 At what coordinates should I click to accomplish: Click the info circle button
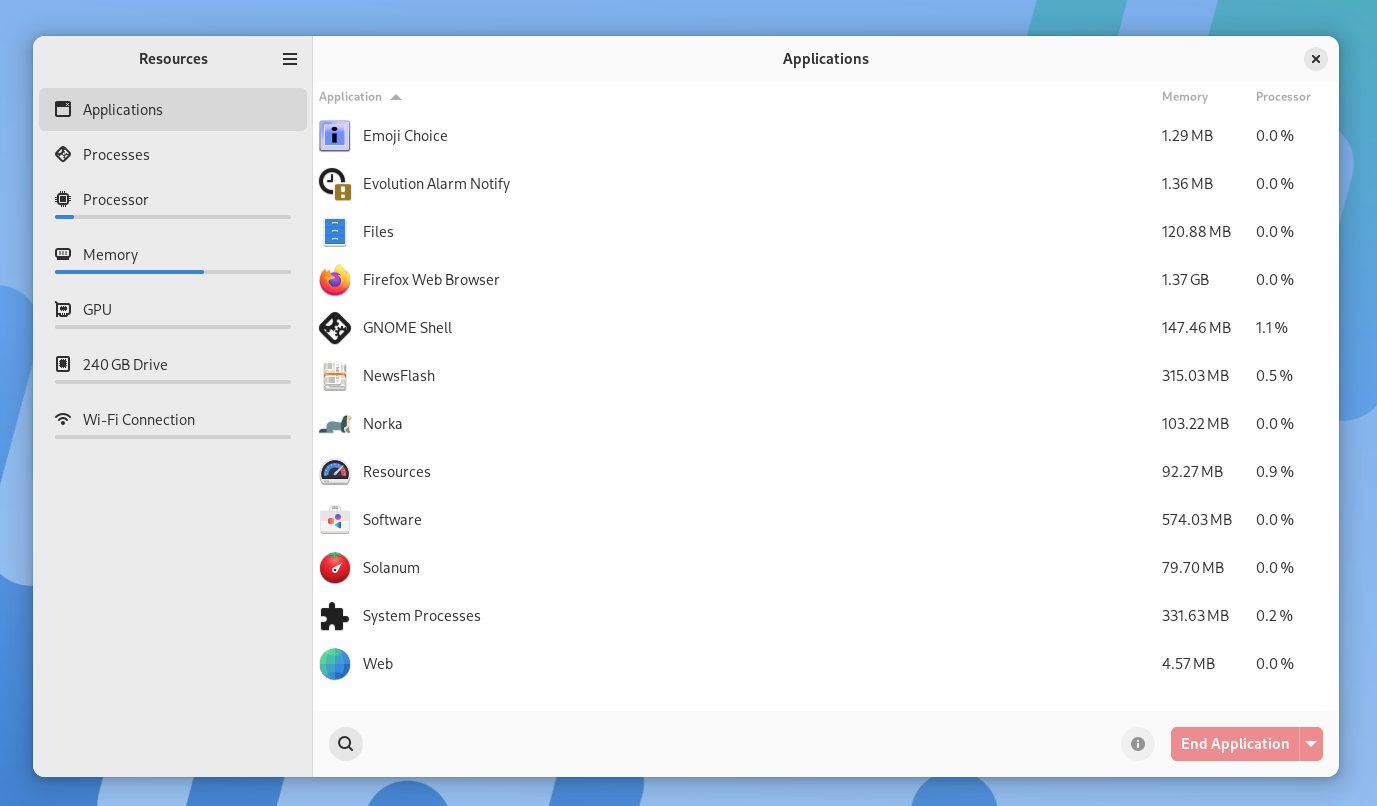click(1138, 744)
